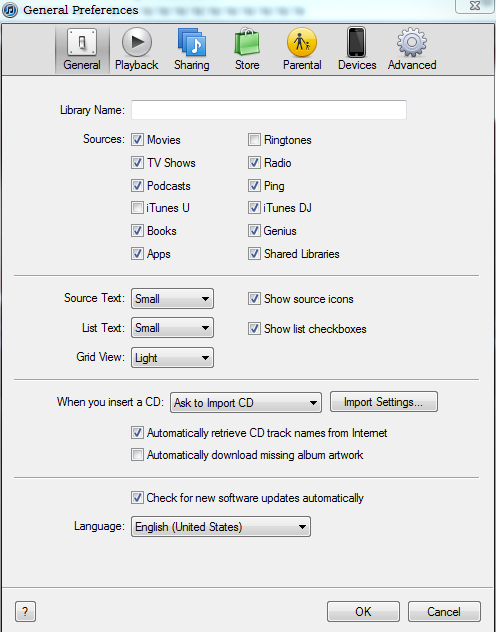Click the help question mark button
The height and width of the screenshot is (632, 496).
[x=25, y=612]
